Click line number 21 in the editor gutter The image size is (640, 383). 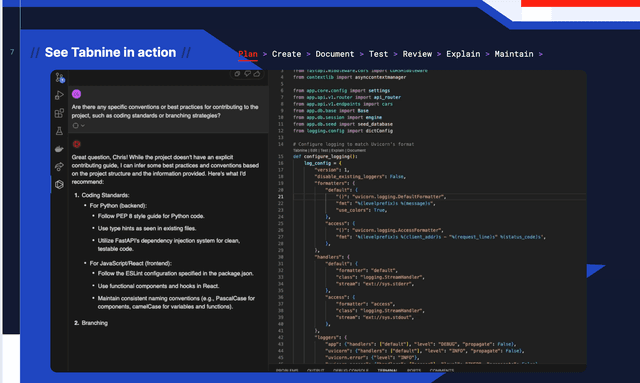tap(281, 197)
